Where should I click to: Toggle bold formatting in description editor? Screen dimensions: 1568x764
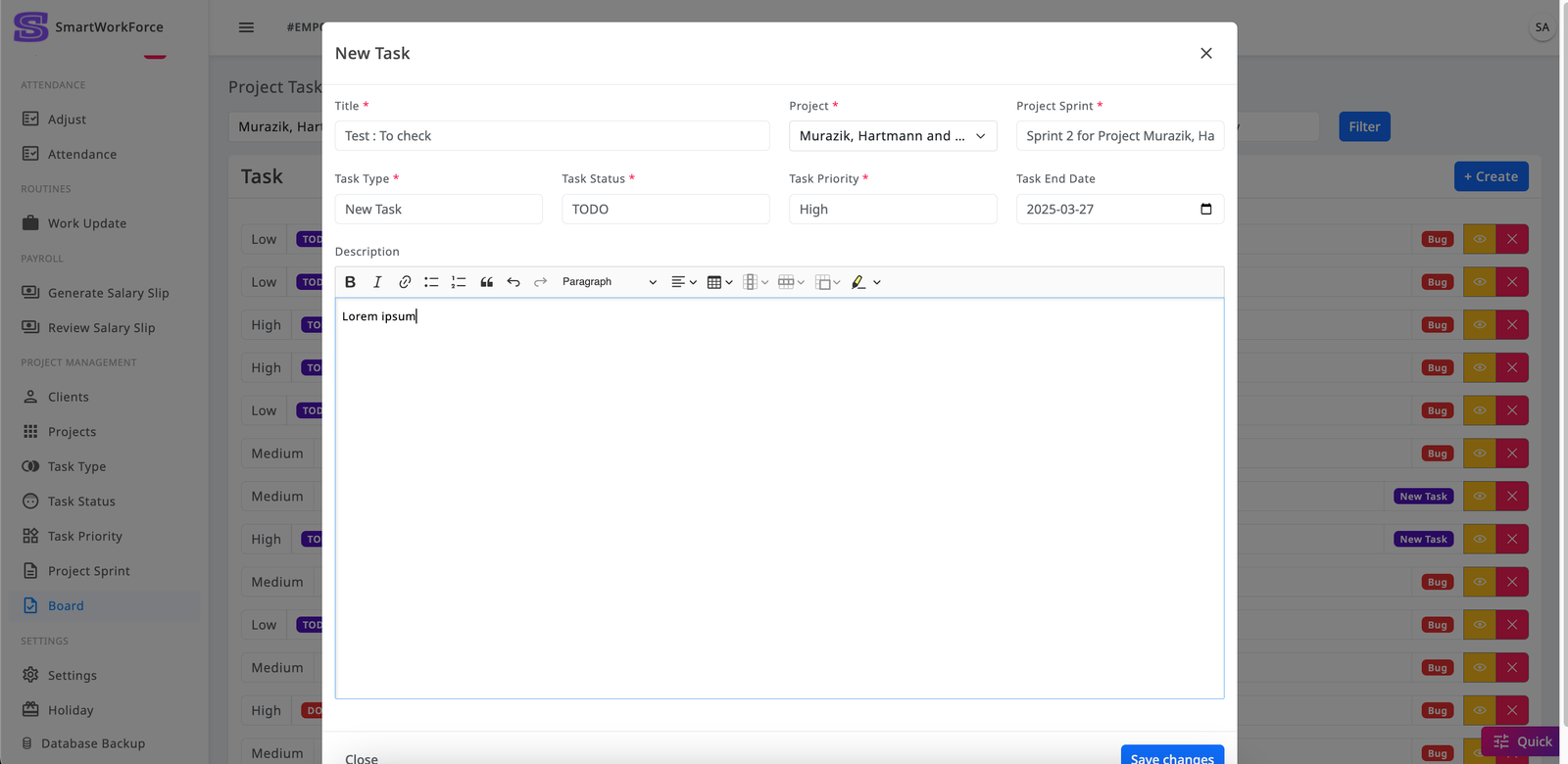pos(350,282)
